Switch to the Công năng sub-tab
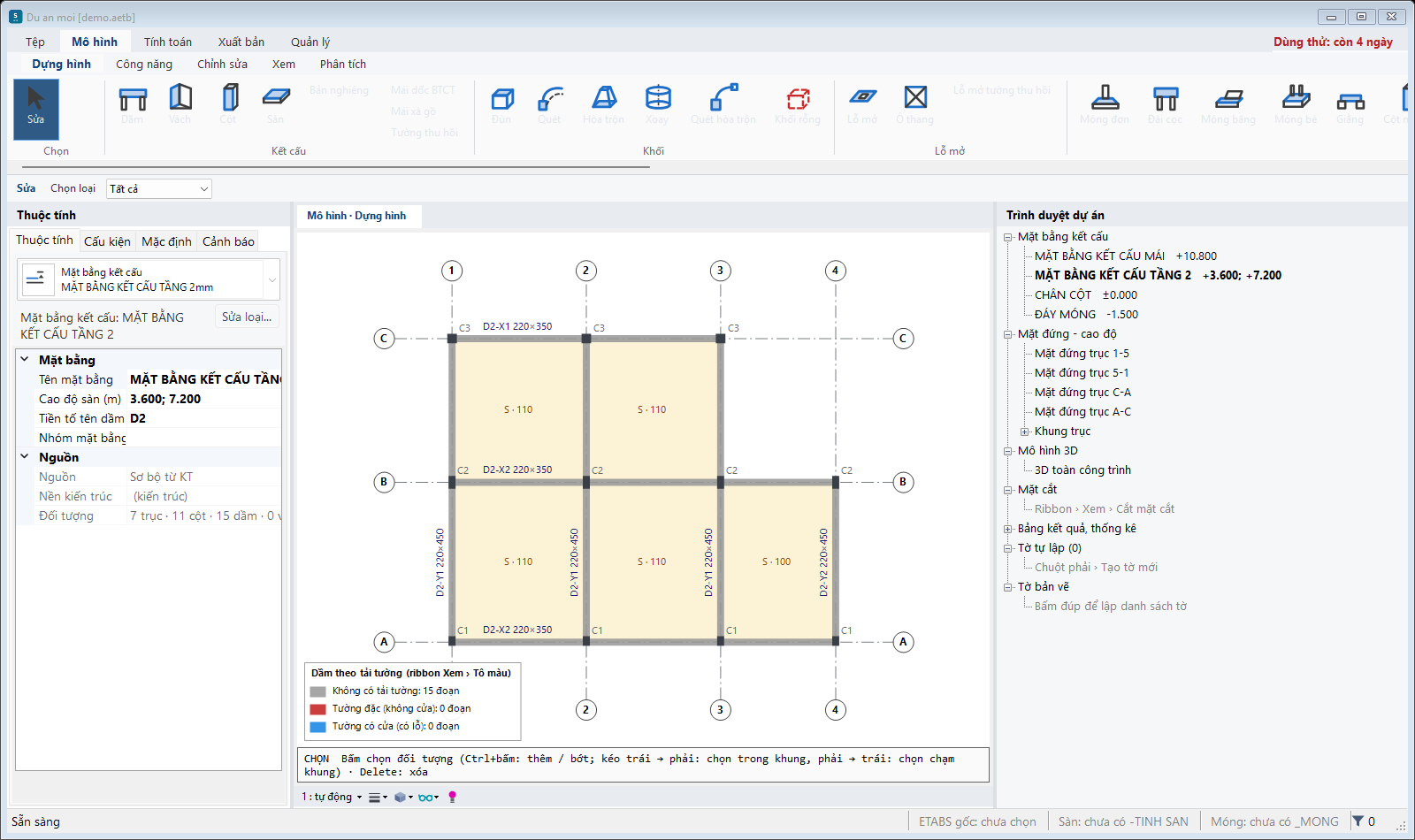Viewport: 1415px width, 840px height. coord(144,64)
